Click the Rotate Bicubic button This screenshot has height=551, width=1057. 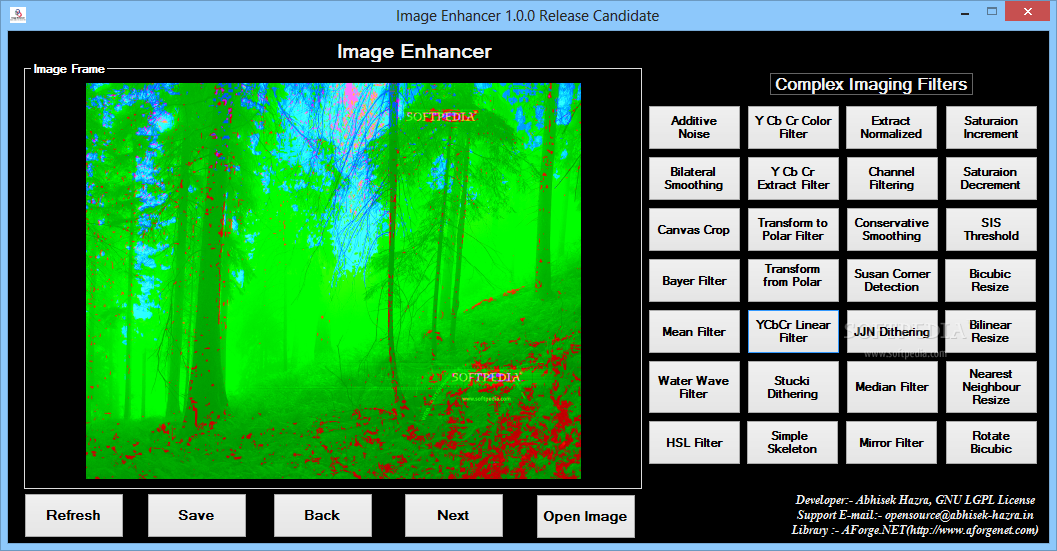(x=991, y=442)
